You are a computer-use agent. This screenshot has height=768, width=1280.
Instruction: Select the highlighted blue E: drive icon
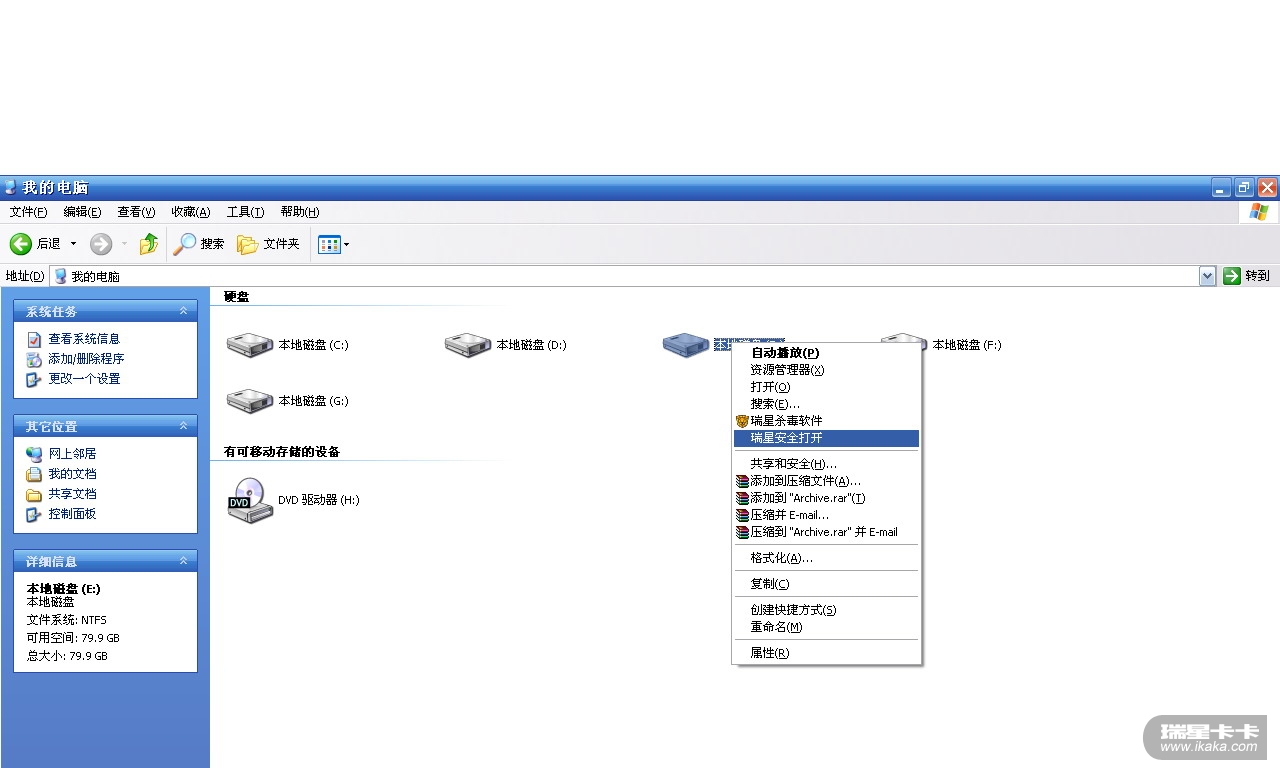point(686,345)
